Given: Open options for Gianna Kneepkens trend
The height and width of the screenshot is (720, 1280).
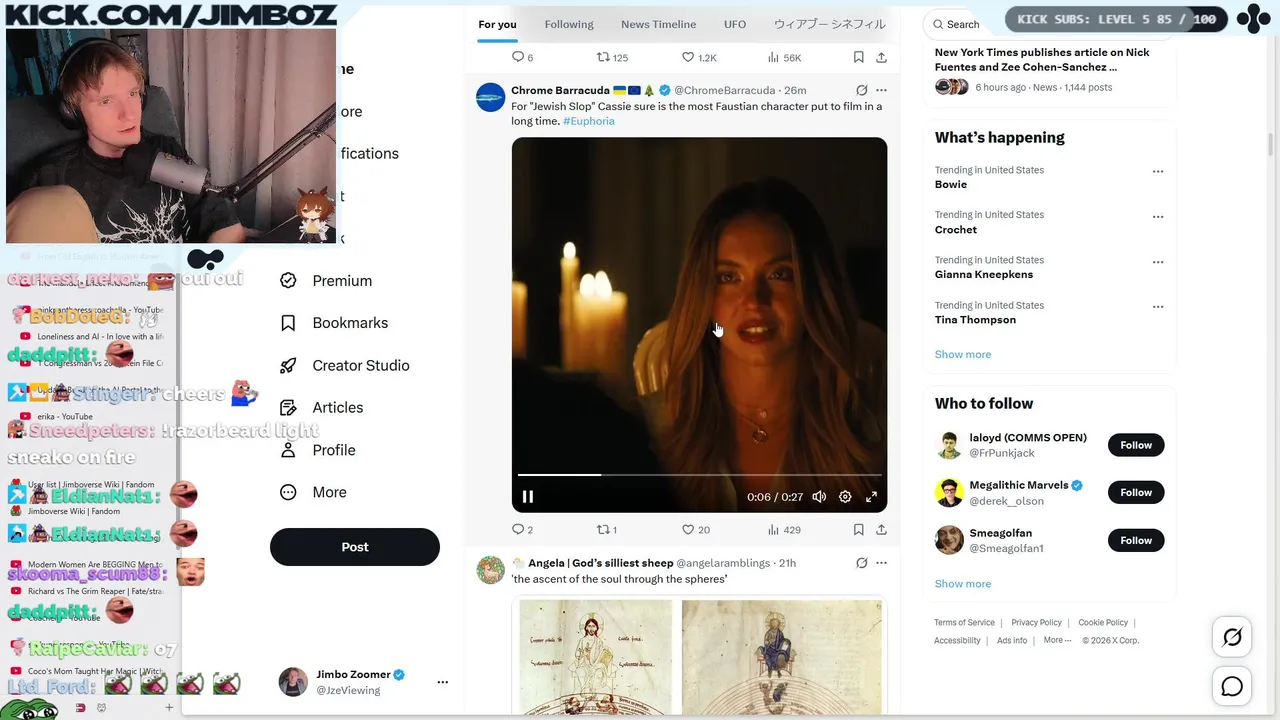Looking at the screenshot, I should [1158, 262].
